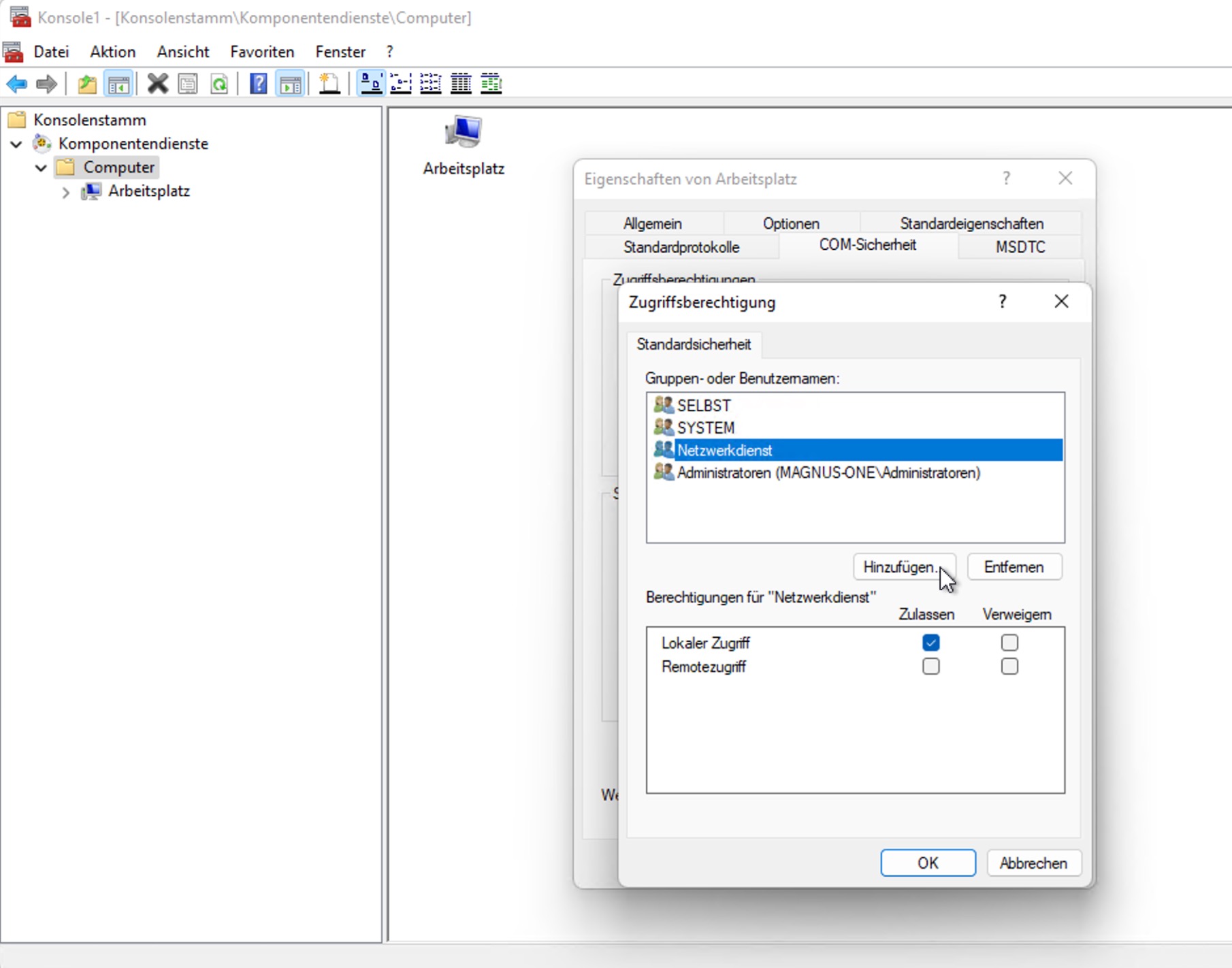Open the Fenster menu

tap(340, 52)
